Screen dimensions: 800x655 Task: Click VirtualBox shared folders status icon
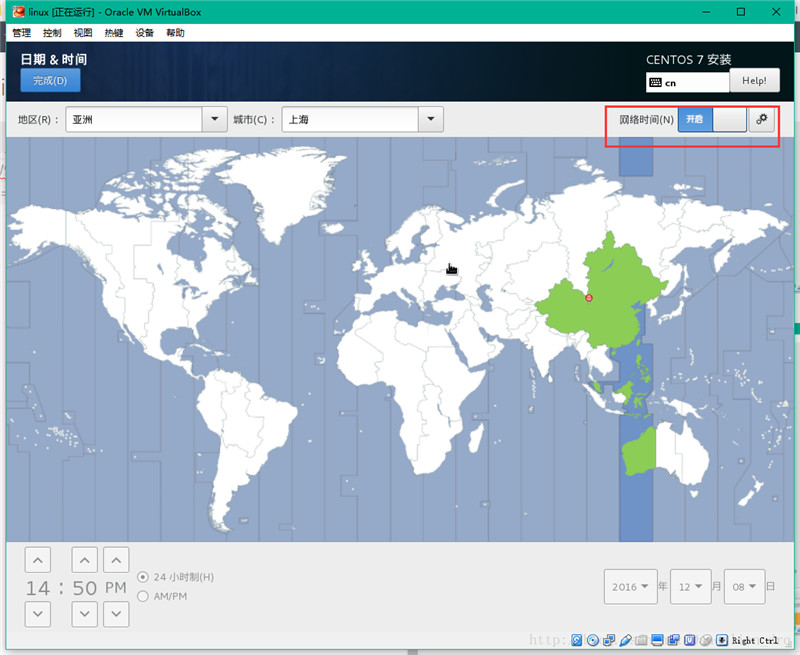coord(641,640)
